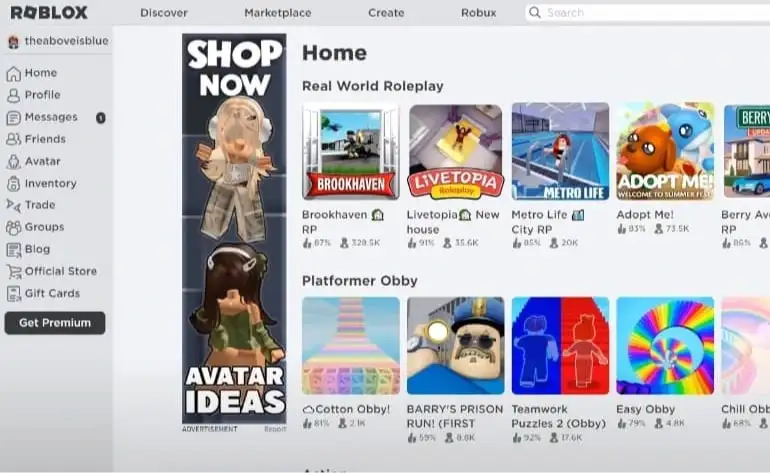Select the Groups icon in sidebar

(13, 227)
